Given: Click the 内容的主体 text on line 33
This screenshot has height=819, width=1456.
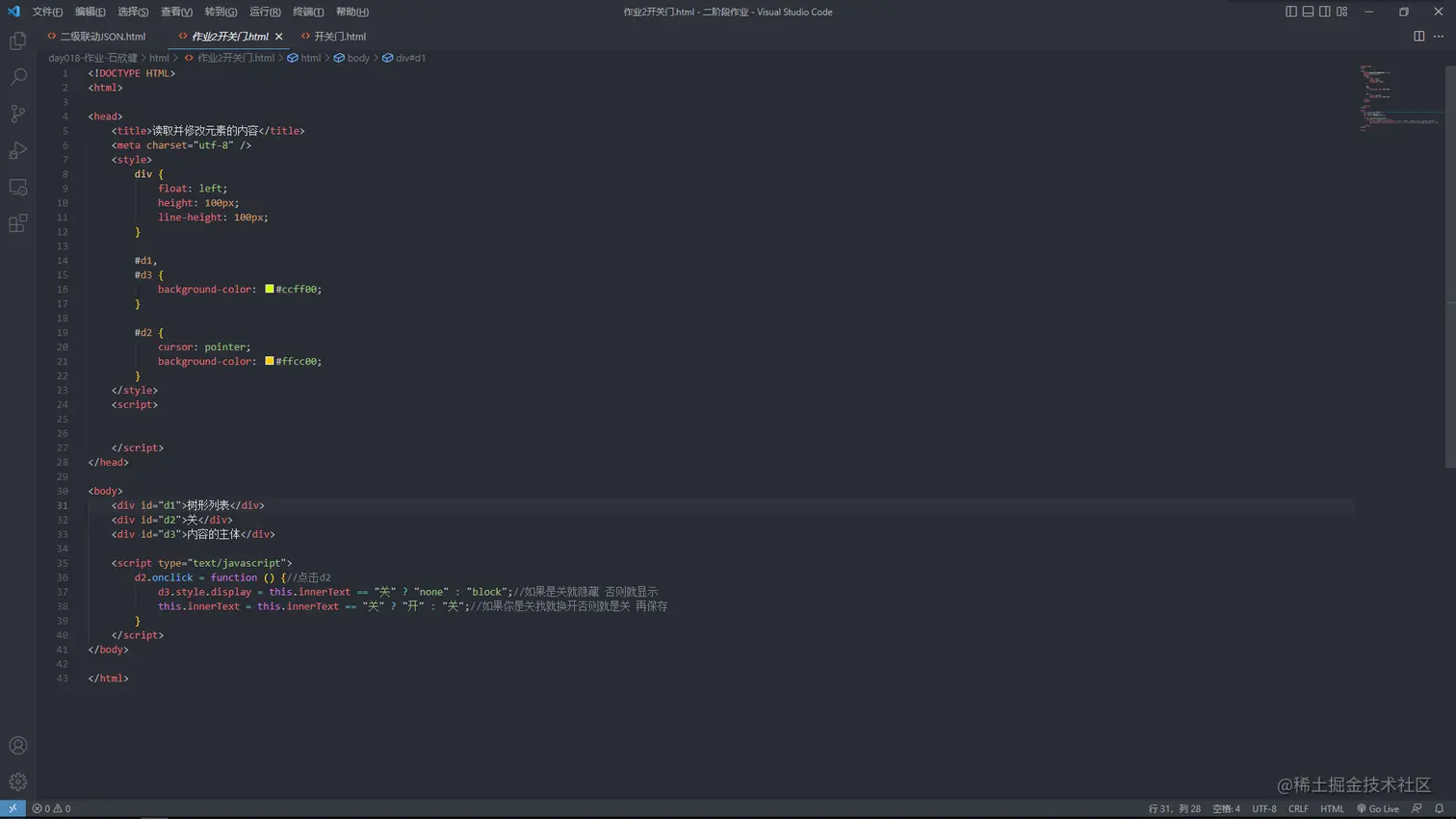Looking at the screenshot, I should pos(214,534).
